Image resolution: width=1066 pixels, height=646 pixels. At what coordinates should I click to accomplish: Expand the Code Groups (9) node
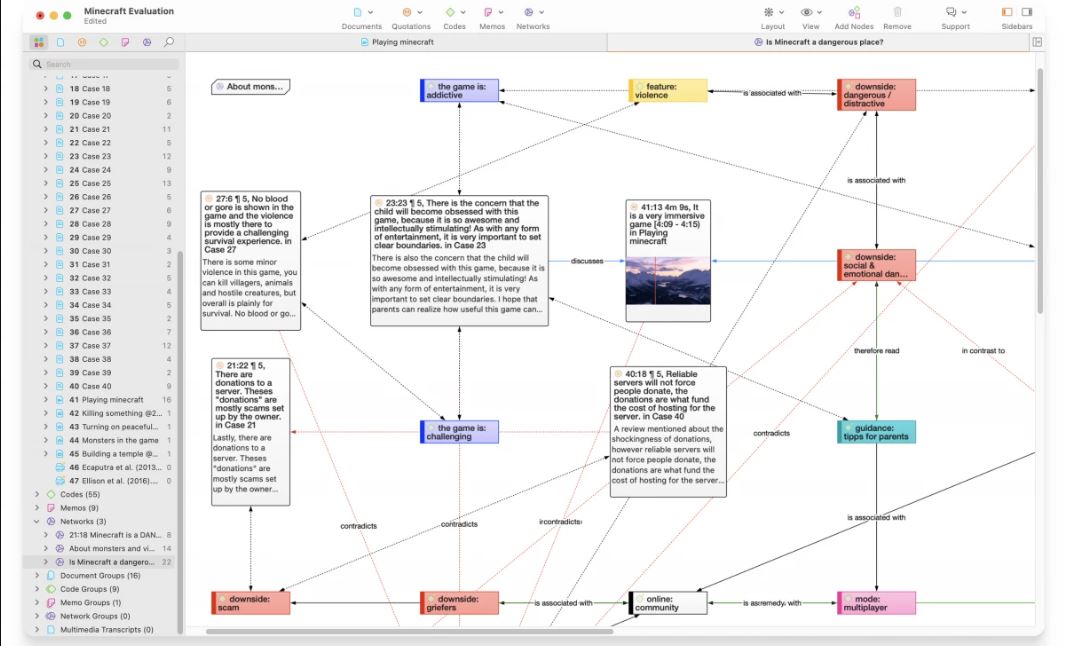click(x=37, y=589)
